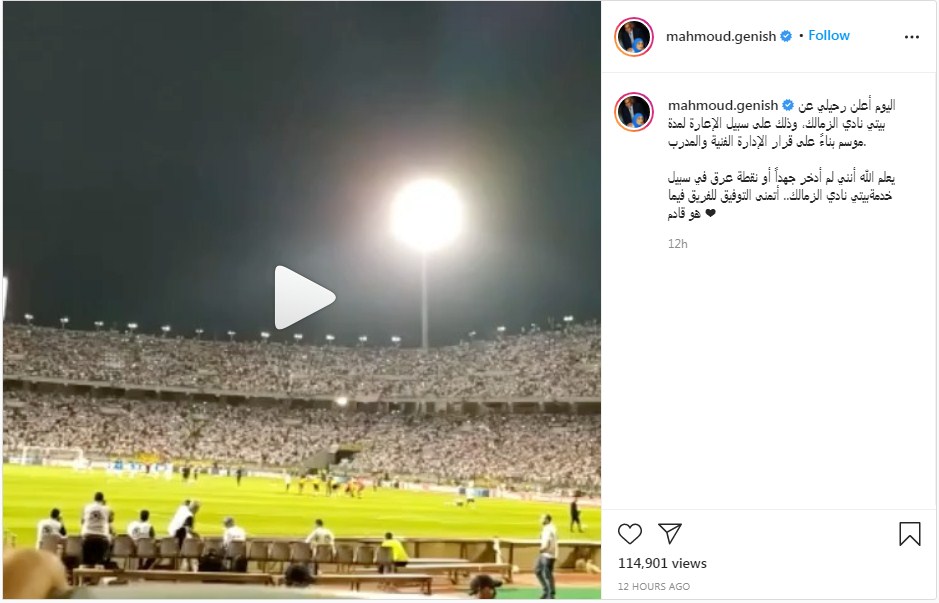Click the avatar next to caption
This screenshot has height=603, width=939.
coord(634,111)
